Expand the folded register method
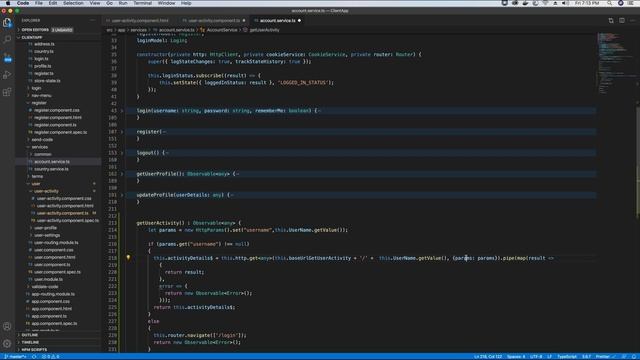Image resolution: width=640 pixels, height=360 pixels. [x=122, y=132]
